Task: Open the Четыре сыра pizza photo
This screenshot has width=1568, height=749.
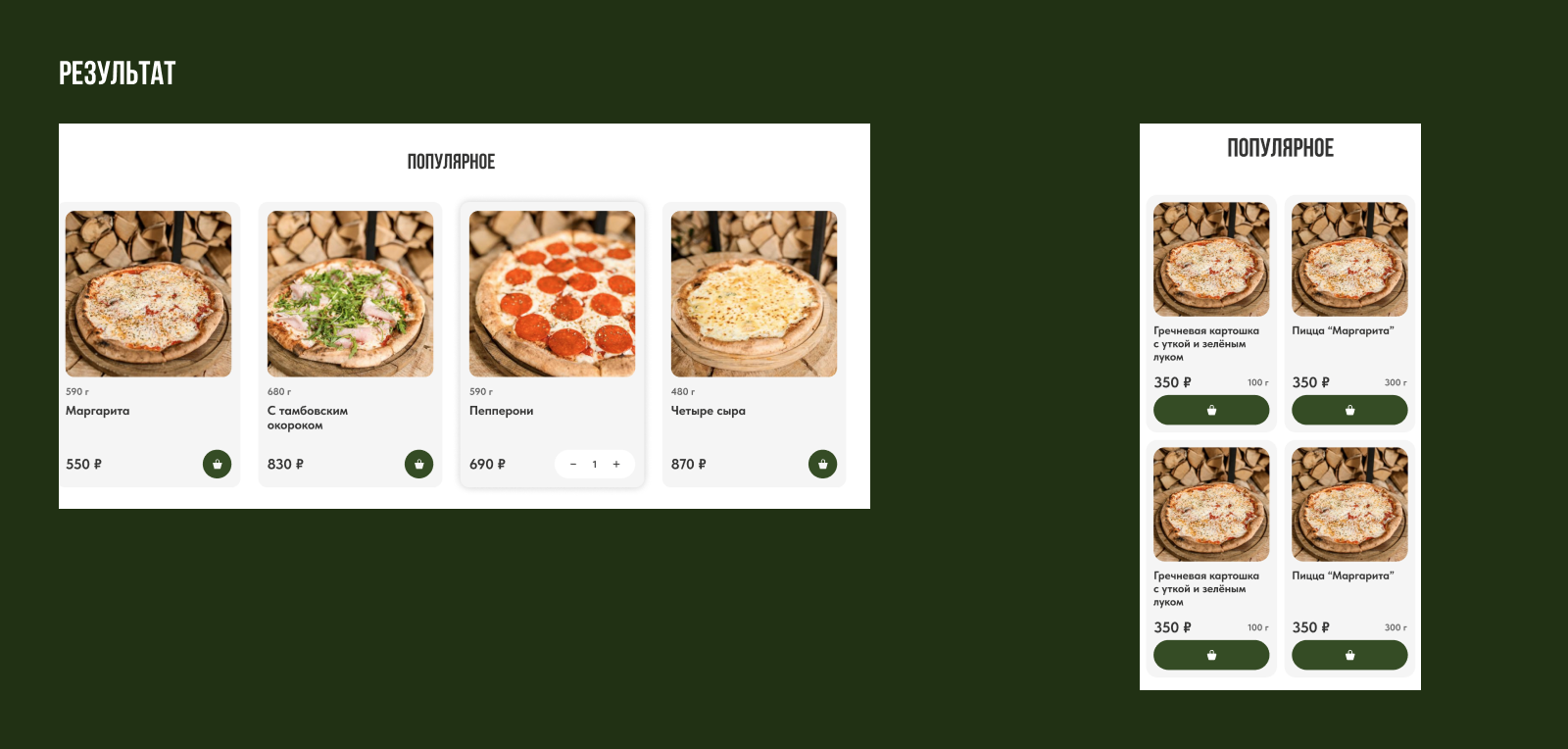Action: point(754,294)
